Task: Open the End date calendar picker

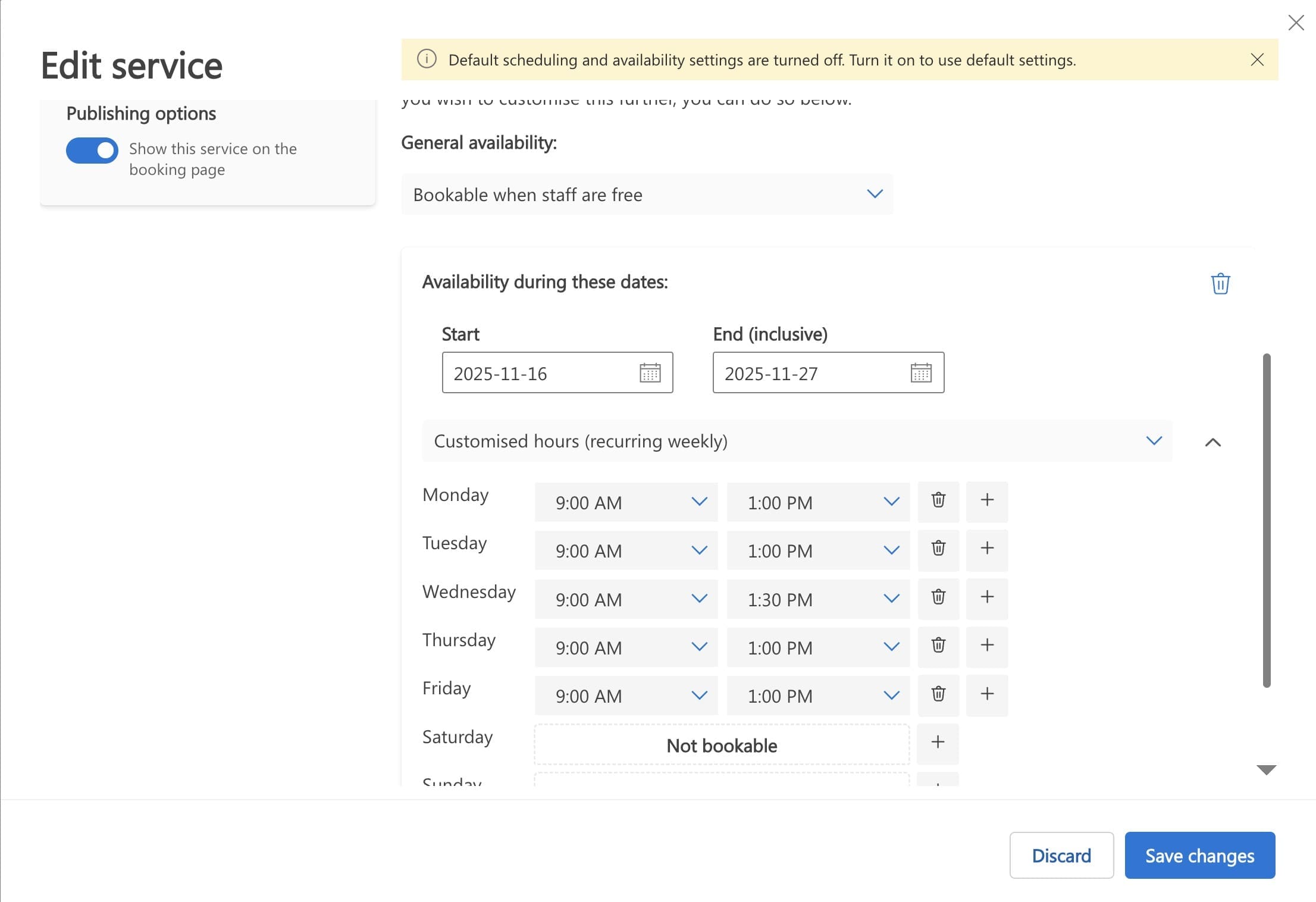Action: (x=920, y=373)
